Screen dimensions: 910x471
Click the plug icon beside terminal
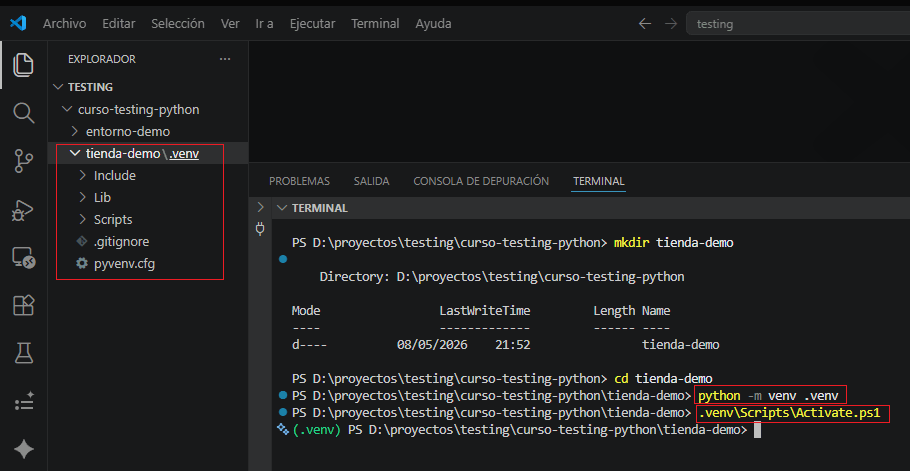point(260,230)
